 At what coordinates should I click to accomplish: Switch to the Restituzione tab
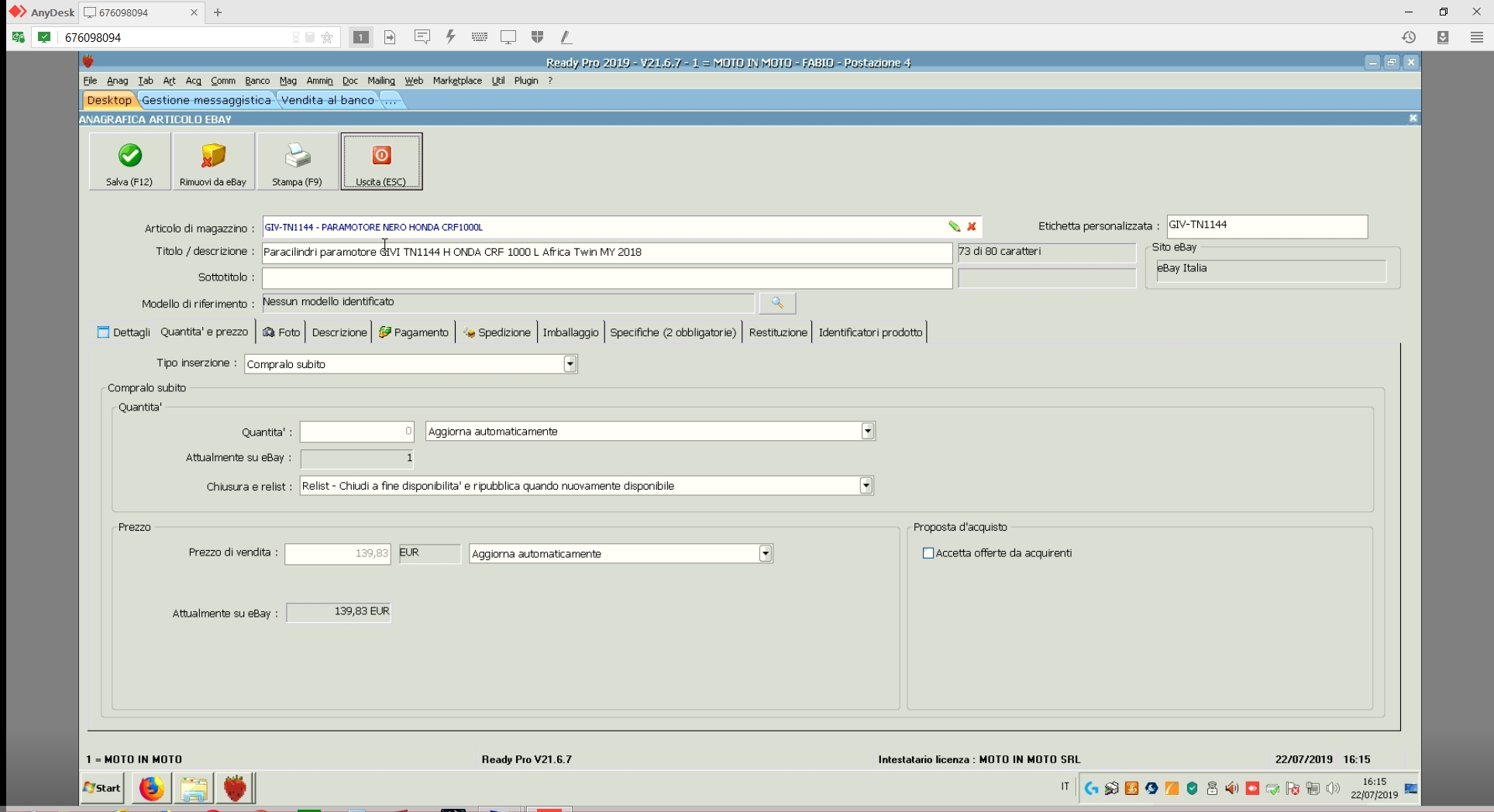click(x=778, y=332)
